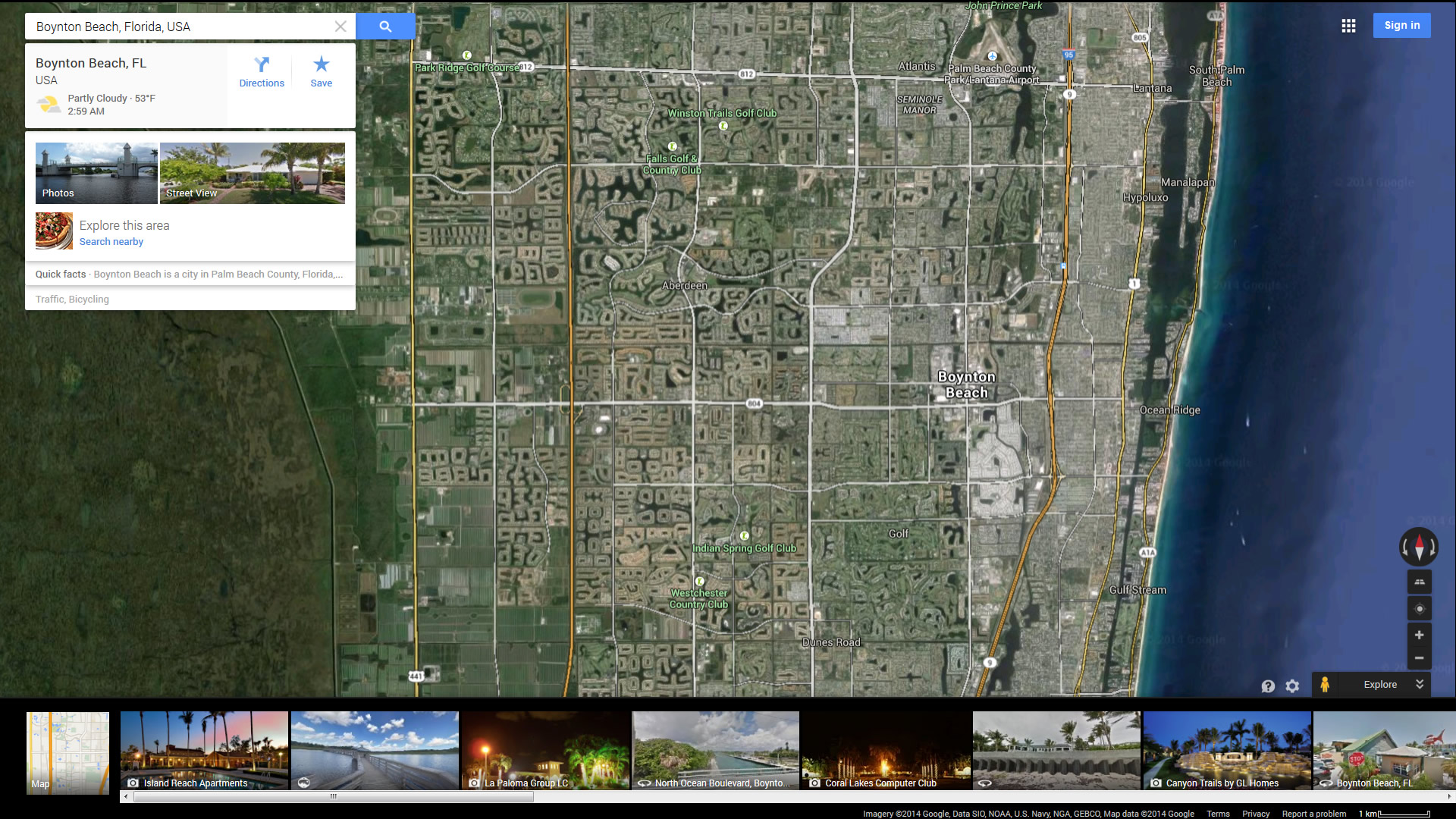The width and height of the screenshot is (1456, 819).
Task: Switch to Map view thumbnail
Action: point(67,752)
